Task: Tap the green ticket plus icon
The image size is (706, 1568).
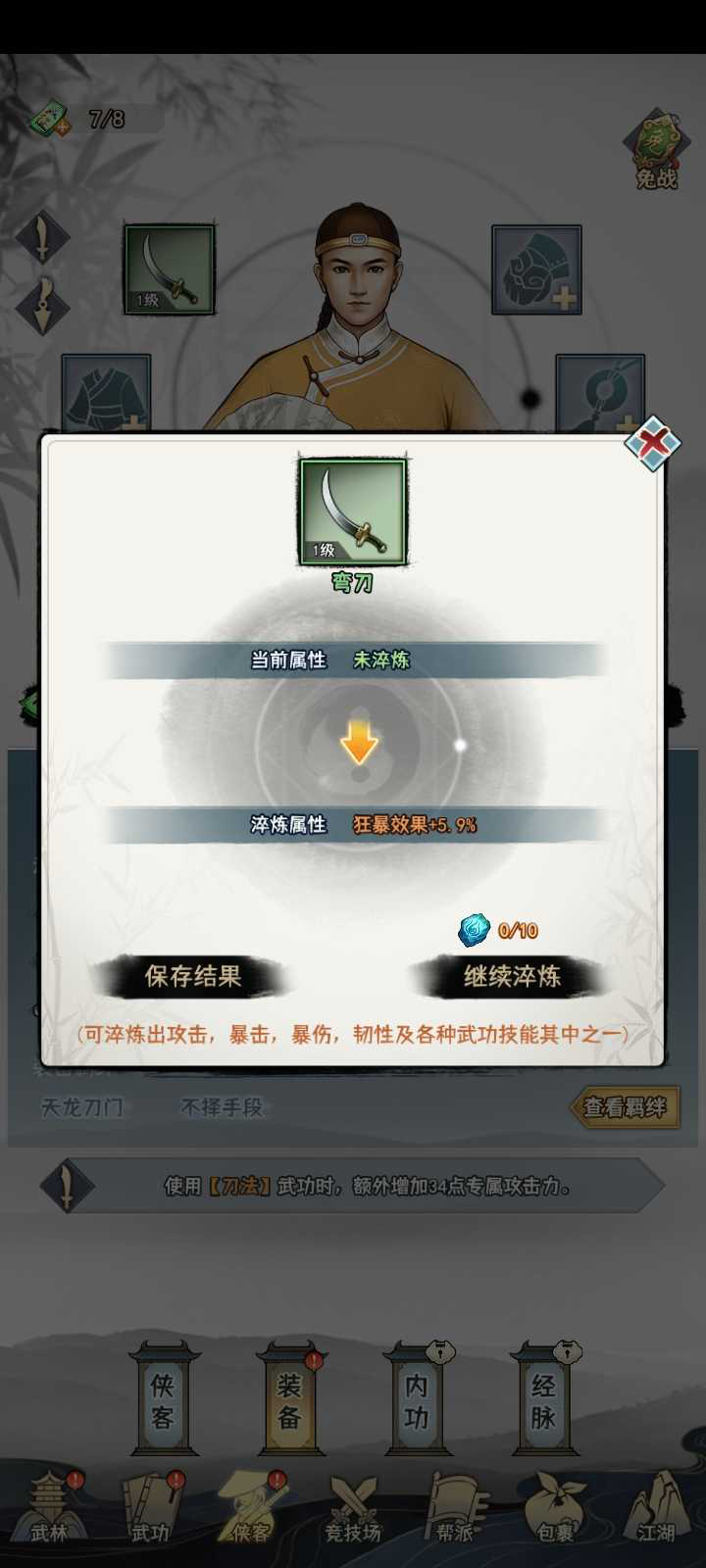Action: (x=48, y=121)
